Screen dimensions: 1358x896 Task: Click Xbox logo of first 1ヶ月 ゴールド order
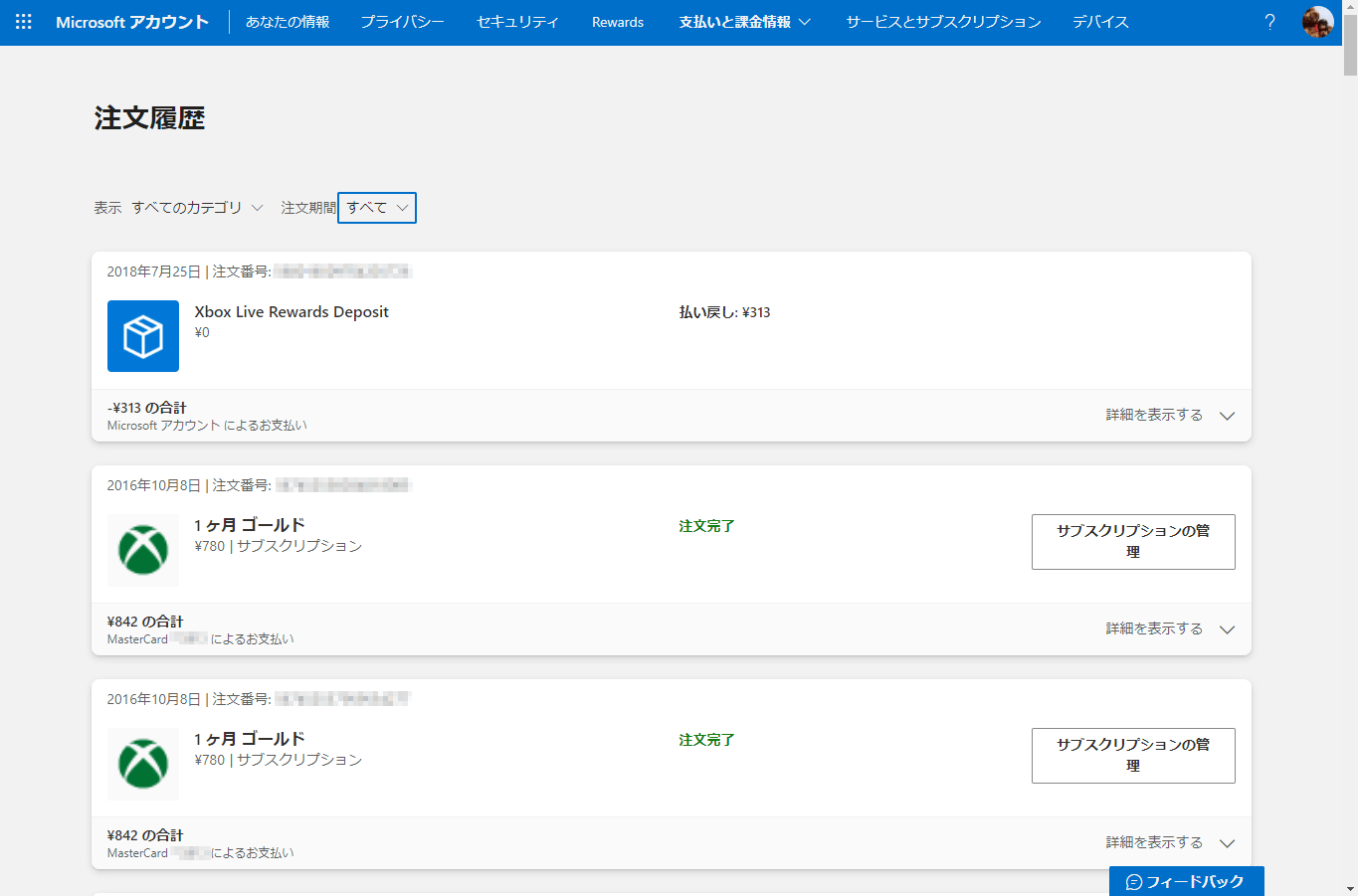pyautogui.click(x=143, y=550)
